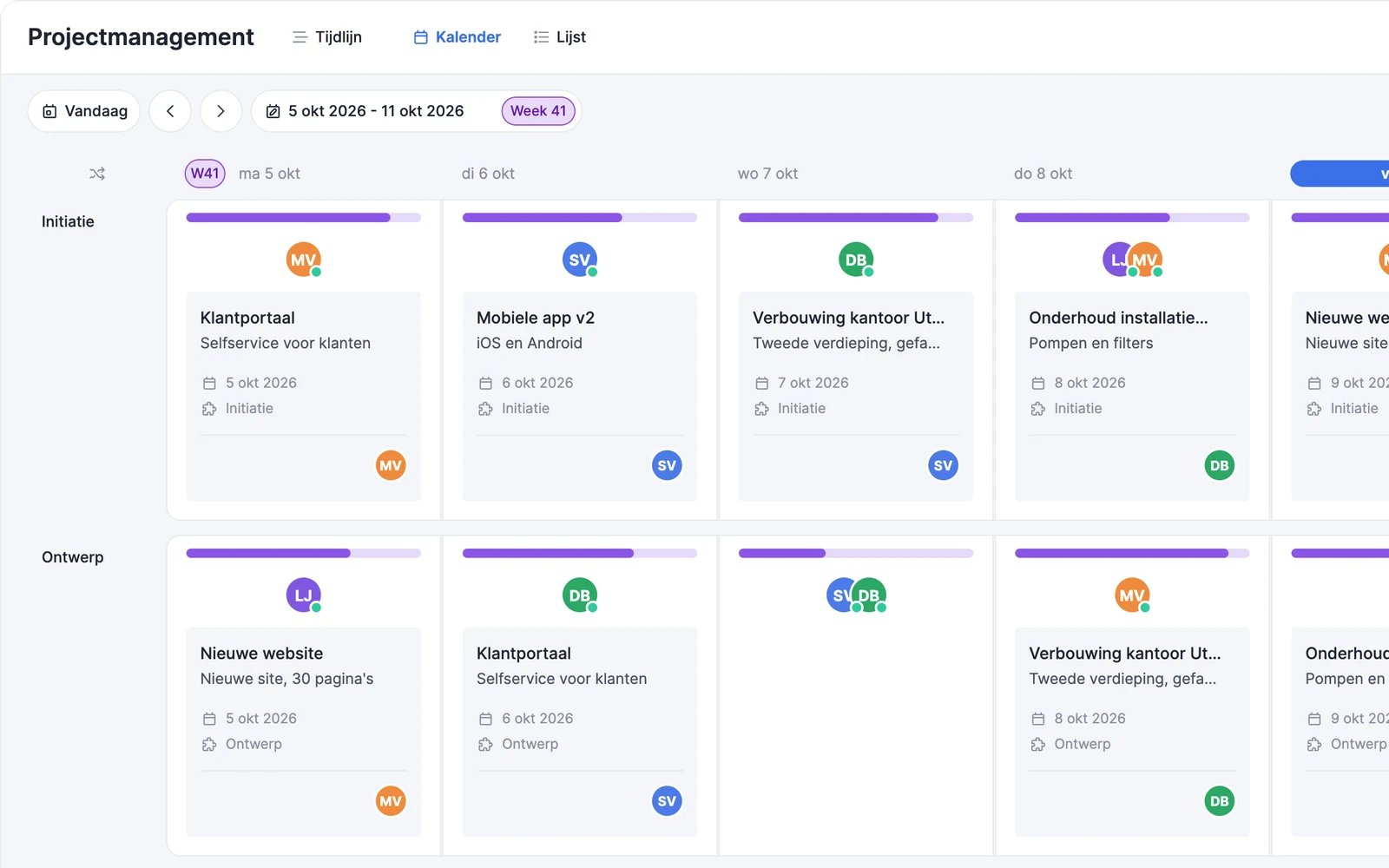1389x868 pixels.
Task: Jump to today with Vandaag button
Action: [x=84, y=111]
